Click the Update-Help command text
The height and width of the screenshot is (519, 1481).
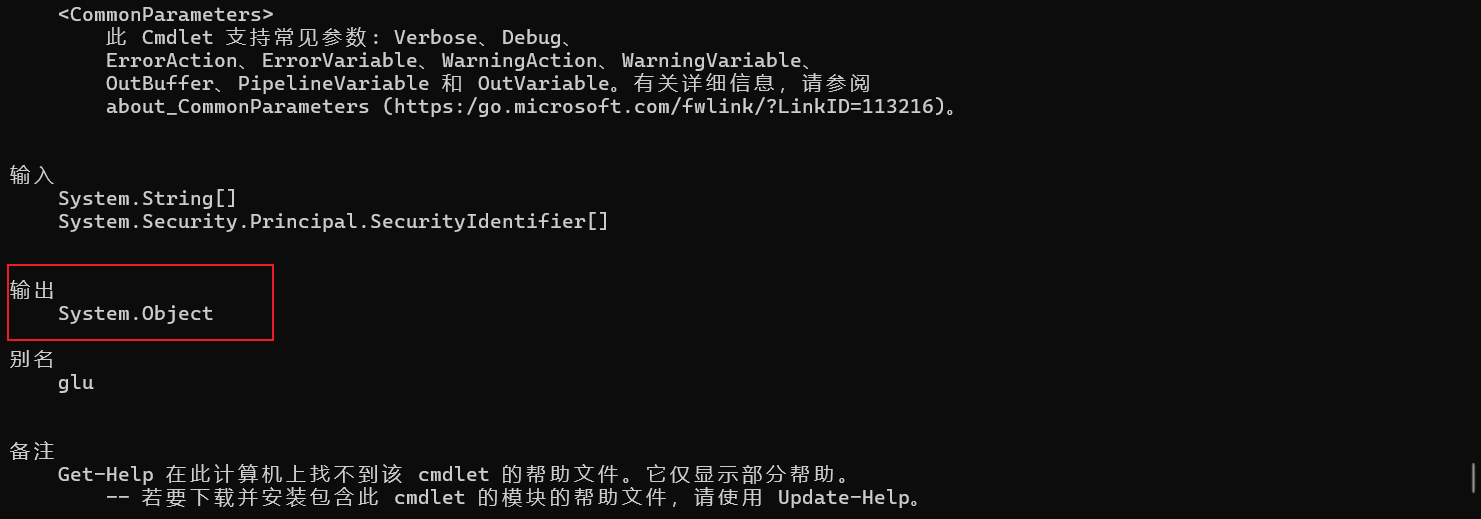click(844, 497)
